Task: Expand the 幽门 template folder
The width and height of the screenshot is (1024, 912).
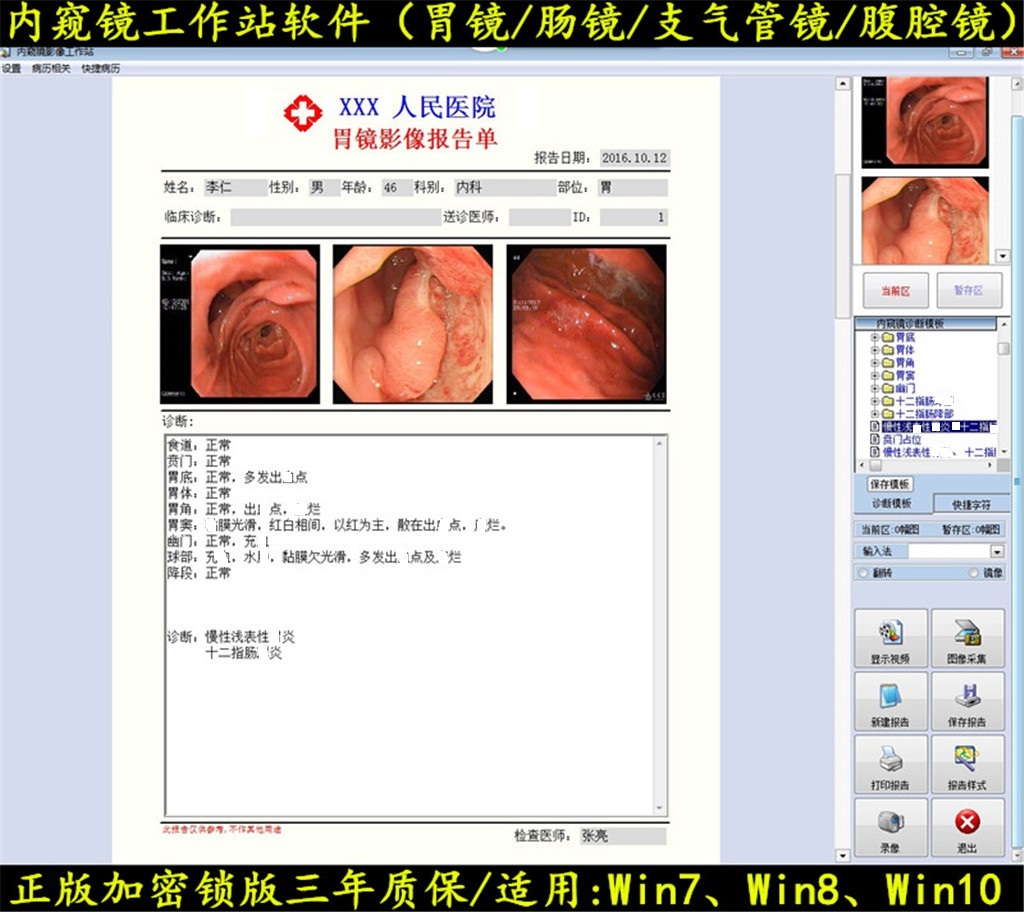Action: [x=875, y=388]
